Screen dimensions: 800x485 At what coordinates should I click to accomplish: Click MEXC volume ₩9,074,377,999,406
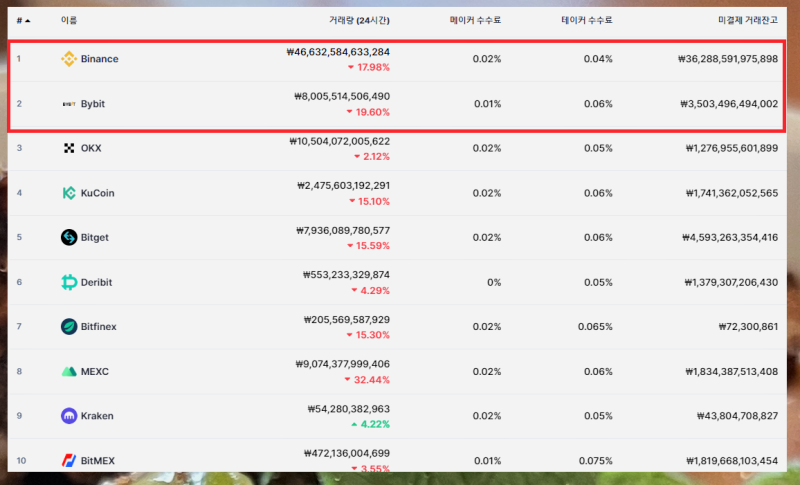click(342, 364)
